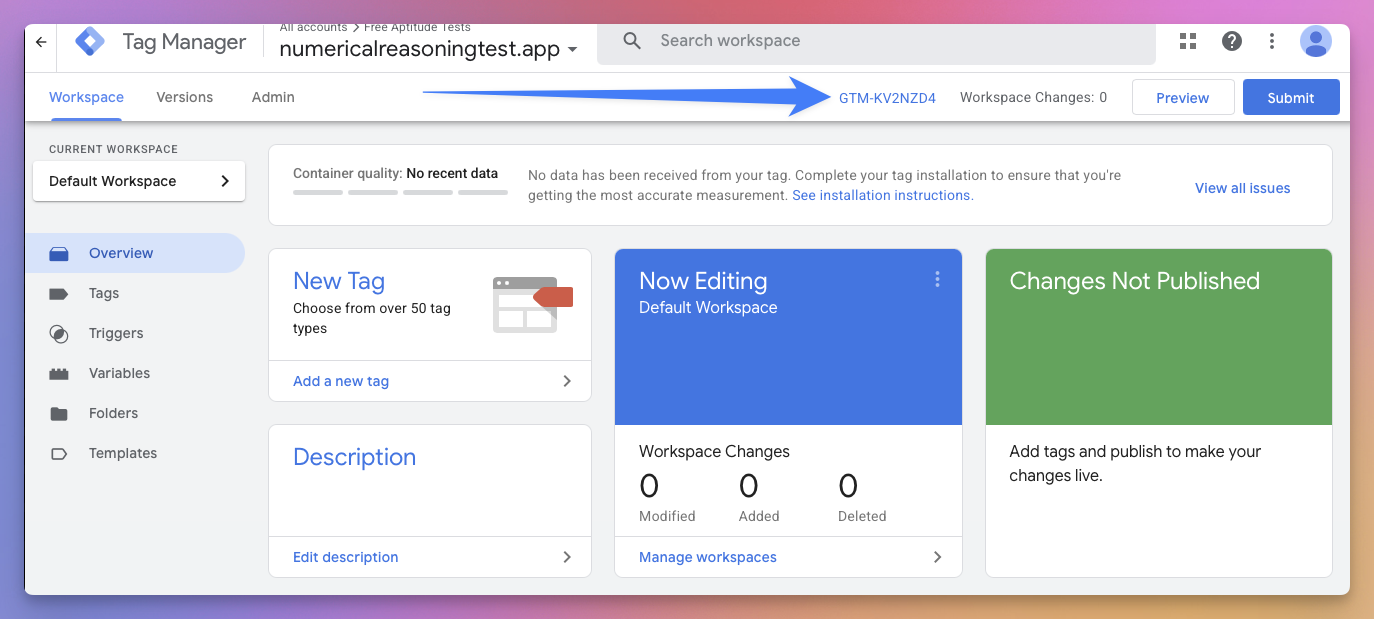The height and width of the screenshot is (619, 1374).
Task: Open Triggers in the sidebar
Action: click(116, 333)
